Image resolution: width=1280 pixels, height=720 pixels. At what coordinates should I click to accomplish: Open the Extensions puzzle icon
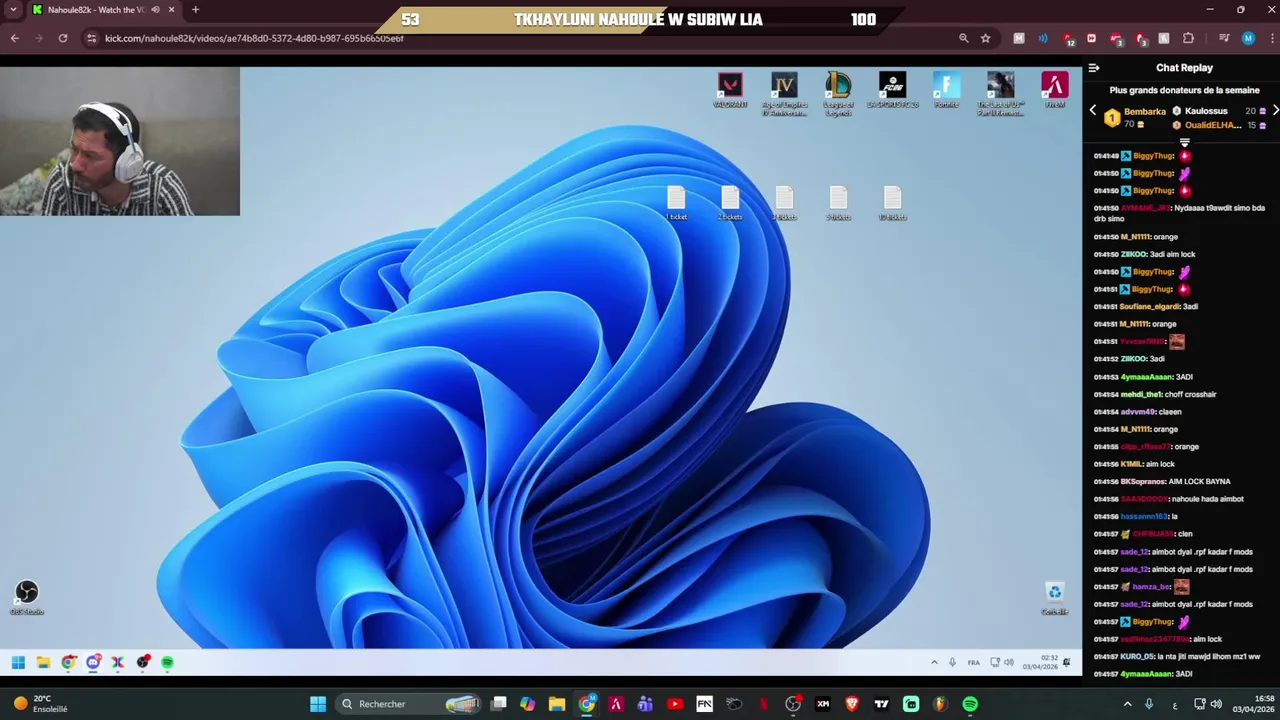tap(1188, 38)
